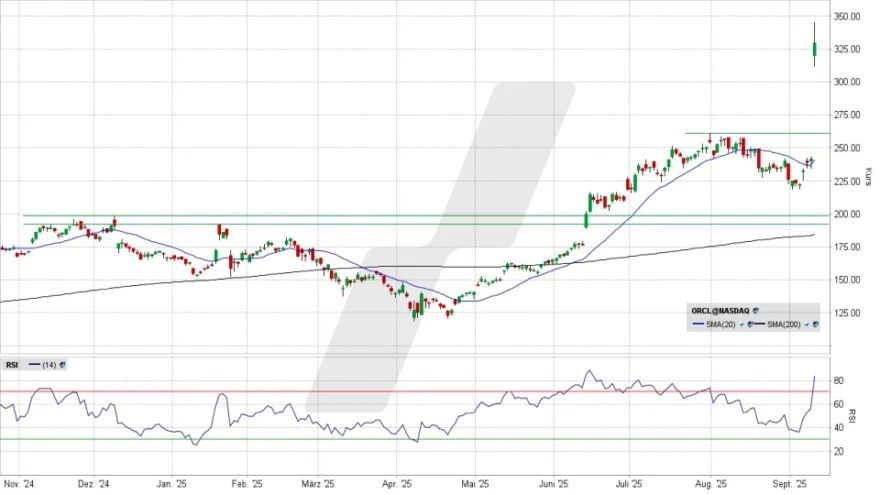Click the blue SMA(20) line sample in legend
This screenshot has height=495, width=880.
pos(696,325)
